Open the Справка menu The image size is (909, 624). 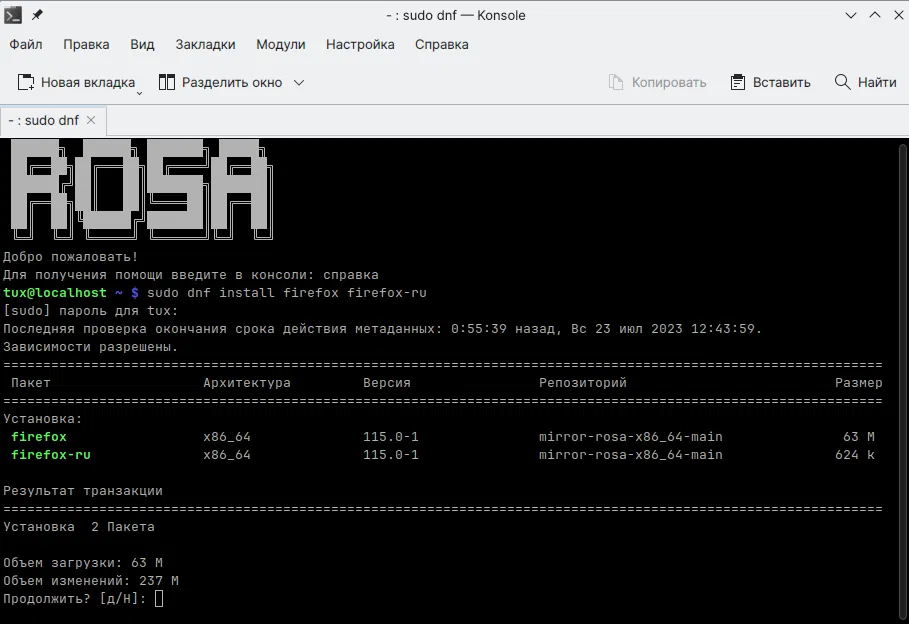coord(441,44)
